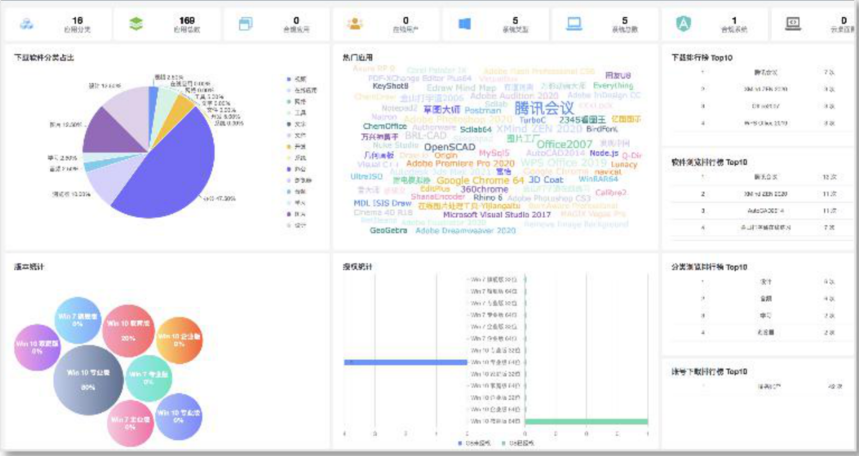The width and height of the screenshot is (859, 456).
Task: Click Everything in the word cloud
Action: pos(613,86)
